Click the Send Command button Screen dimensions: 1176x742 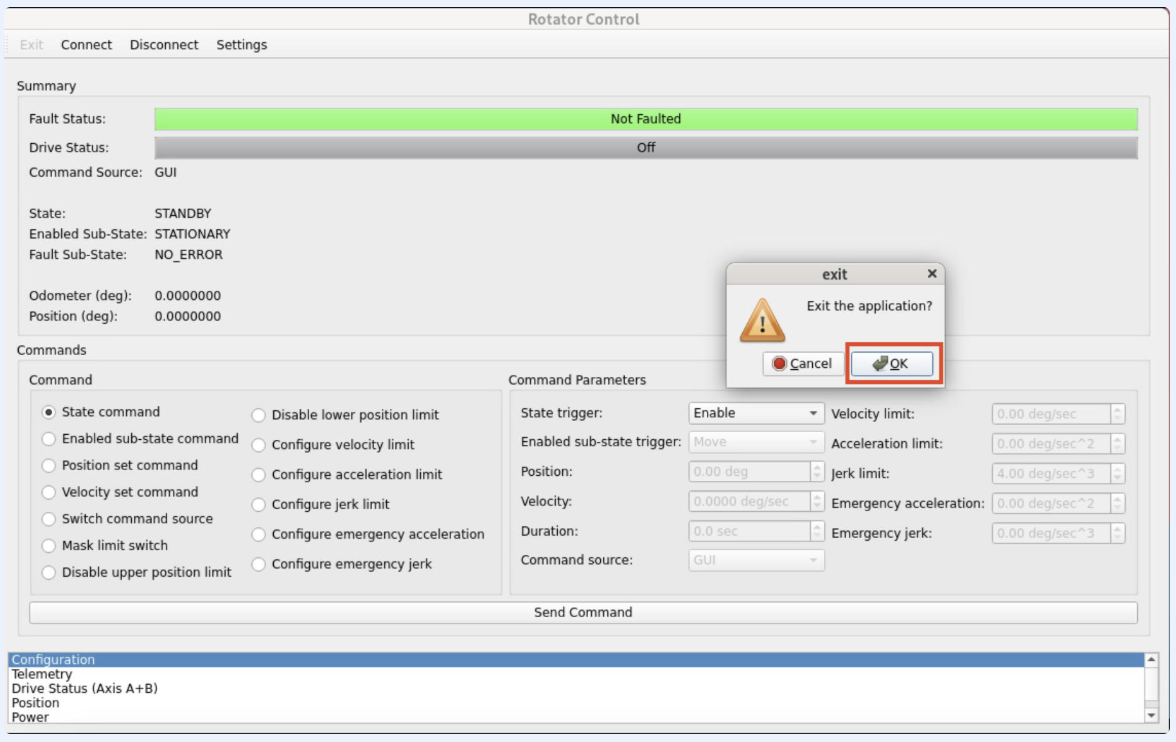coord(583,613)
